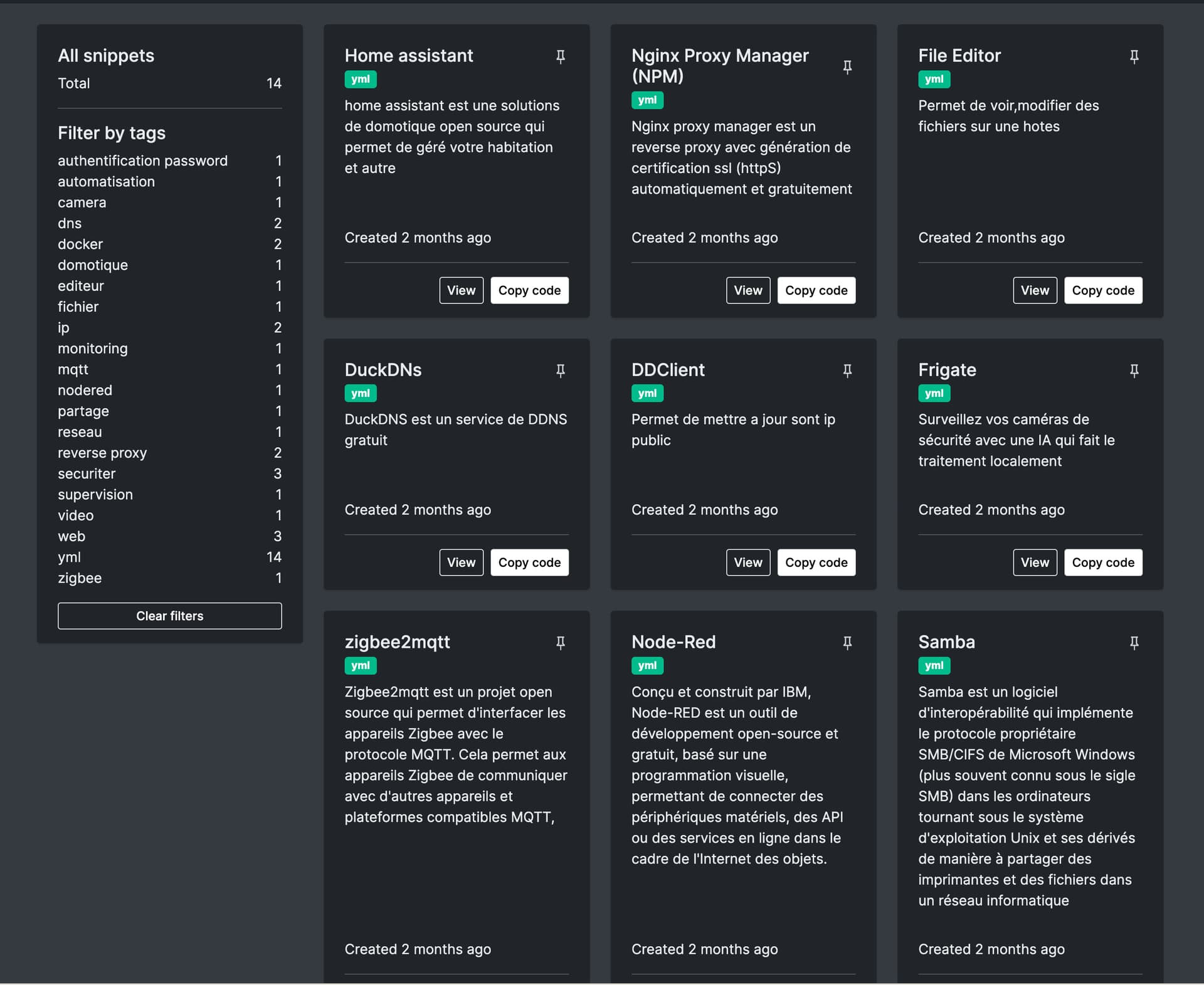Viewport: 1204px width, 985px height.
Task: Open the Node-Red card title
Action: click(x=673, y=642)
